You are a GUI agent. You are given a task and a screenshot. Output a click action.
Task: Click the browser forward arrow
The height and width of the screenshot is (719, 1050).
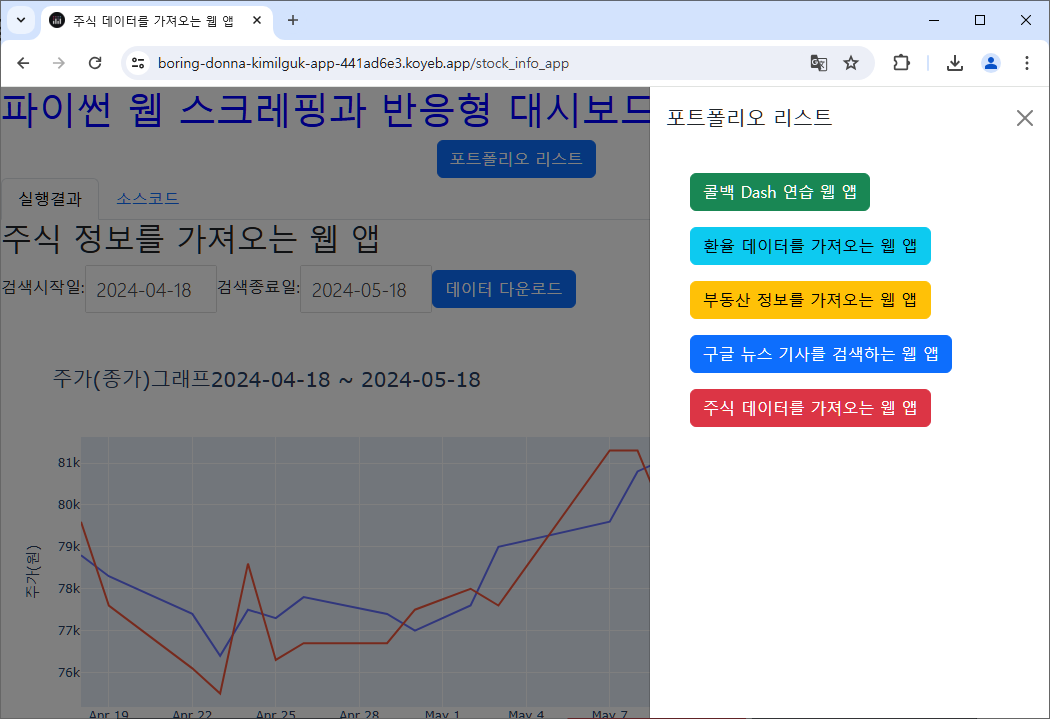[59, 63]
